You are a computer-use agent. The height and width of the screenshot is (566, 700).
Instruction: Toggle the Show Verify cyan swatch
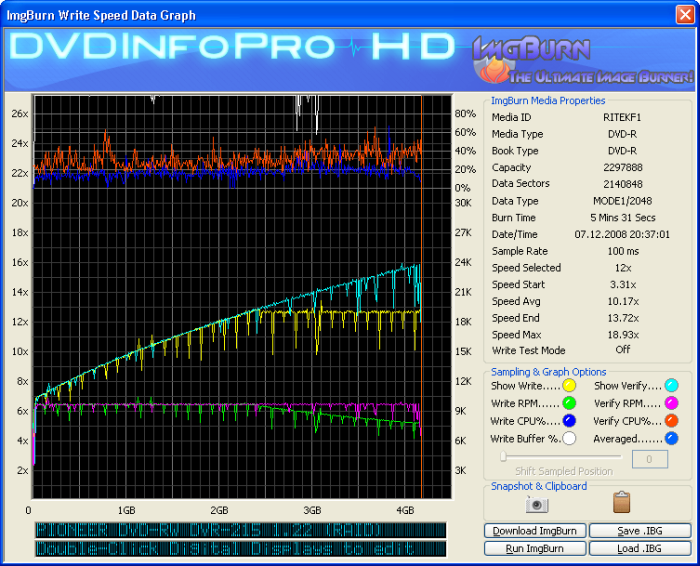671,385
